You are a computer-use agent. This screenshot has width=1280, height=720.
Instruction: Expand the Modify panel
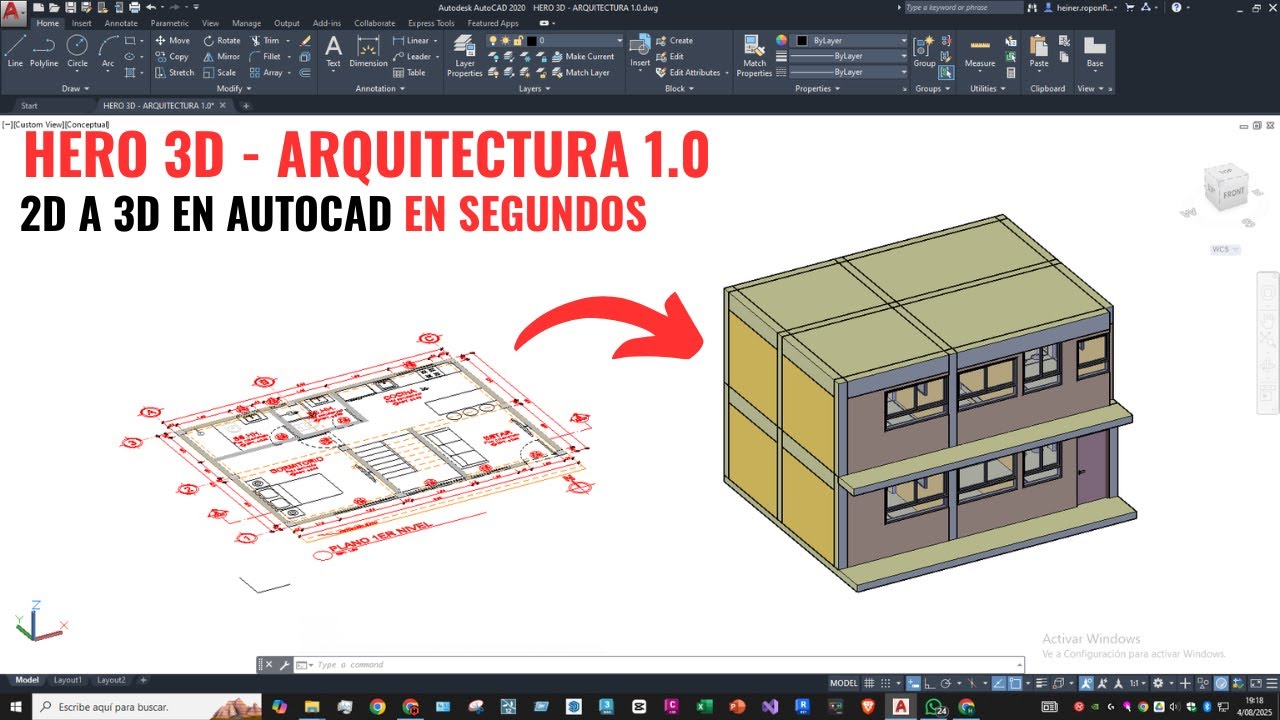[233, 88]
